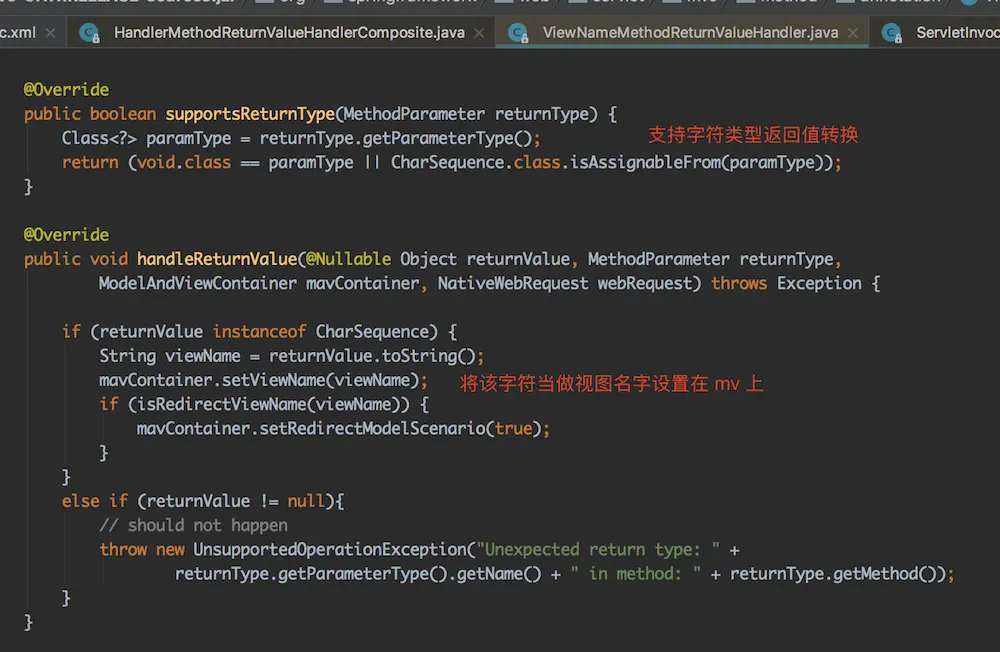
Task: Place cursor on the @Nullable annotation
Action: [348, 259]
